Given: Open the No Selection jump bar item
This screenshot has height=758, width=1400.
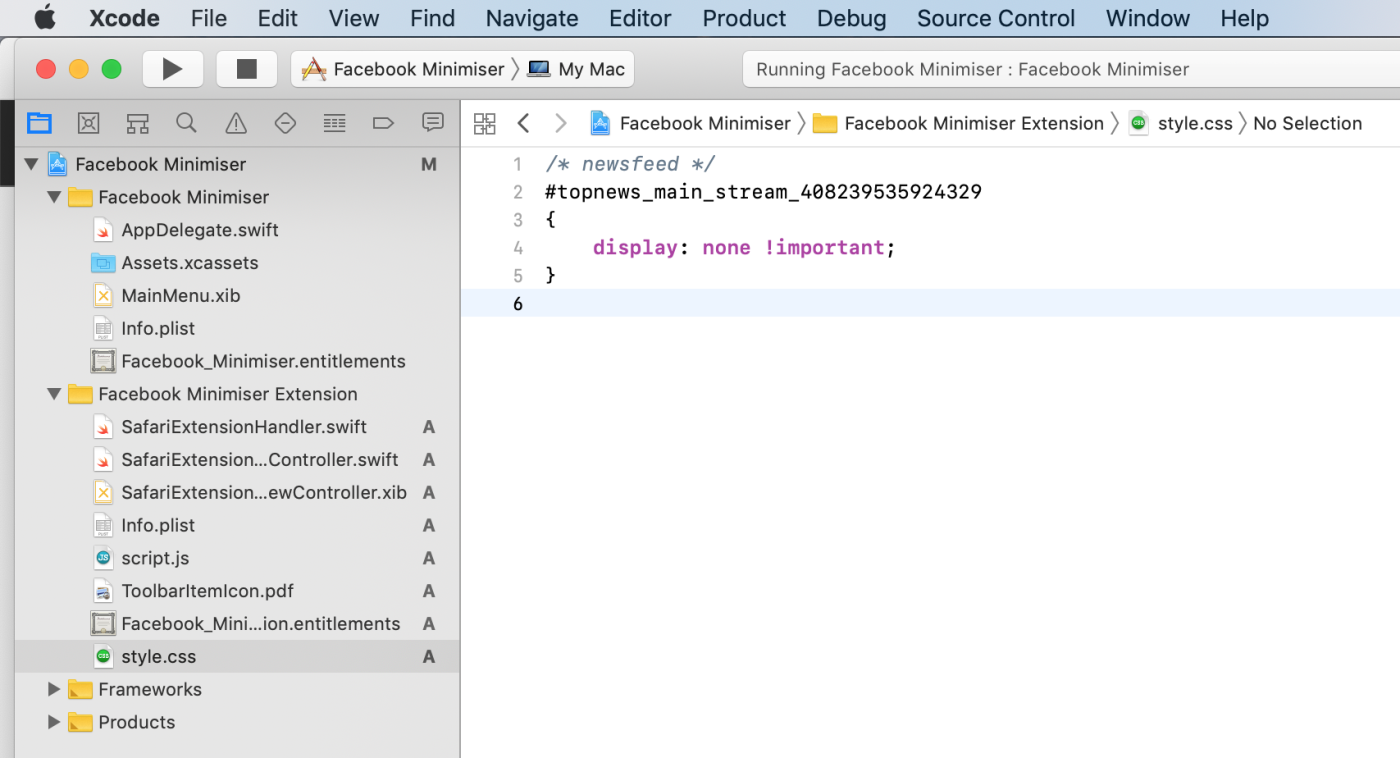Looking at the screenshot, I should (1308, 123).
